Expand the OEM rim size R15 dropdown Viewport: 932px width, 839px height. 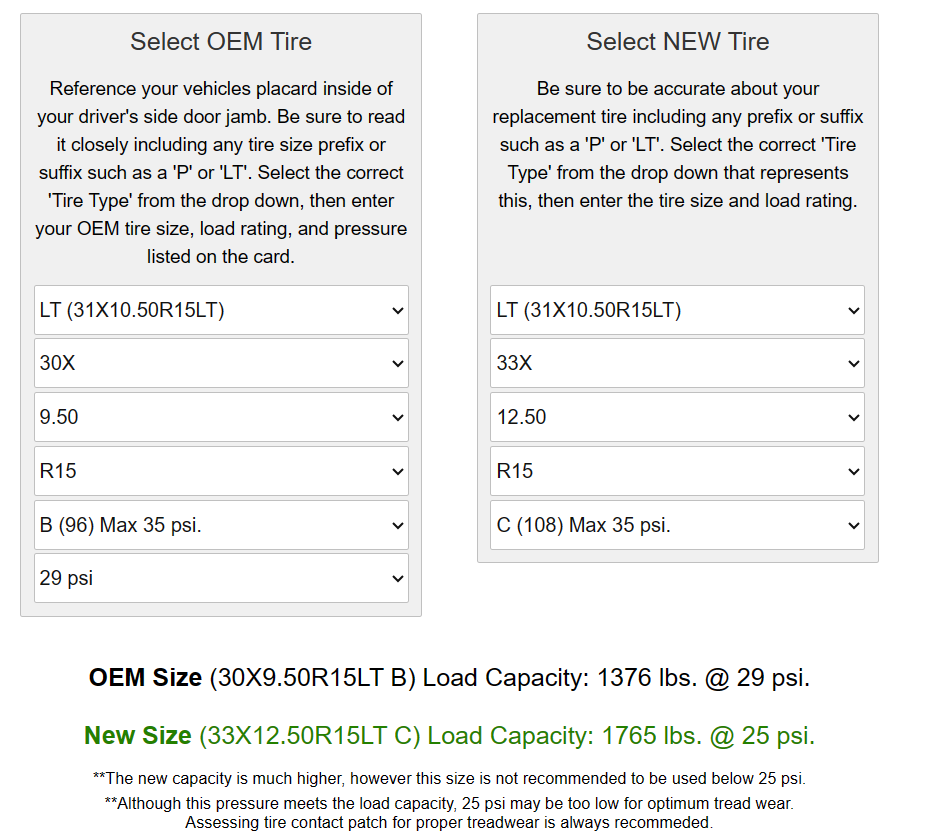(x=221, y=471)
